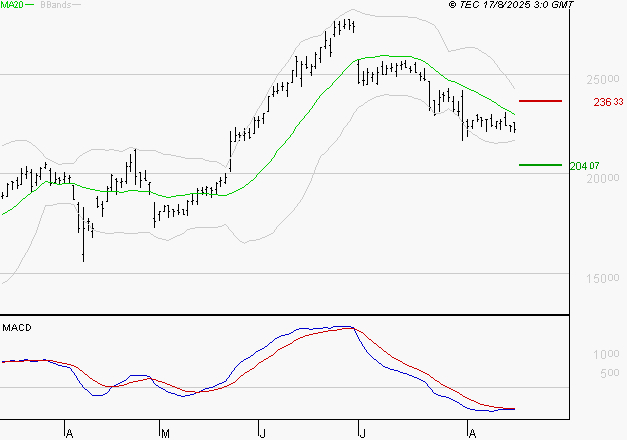Click the 500 MACD axis label
The image size is (627, 440).
609,373
